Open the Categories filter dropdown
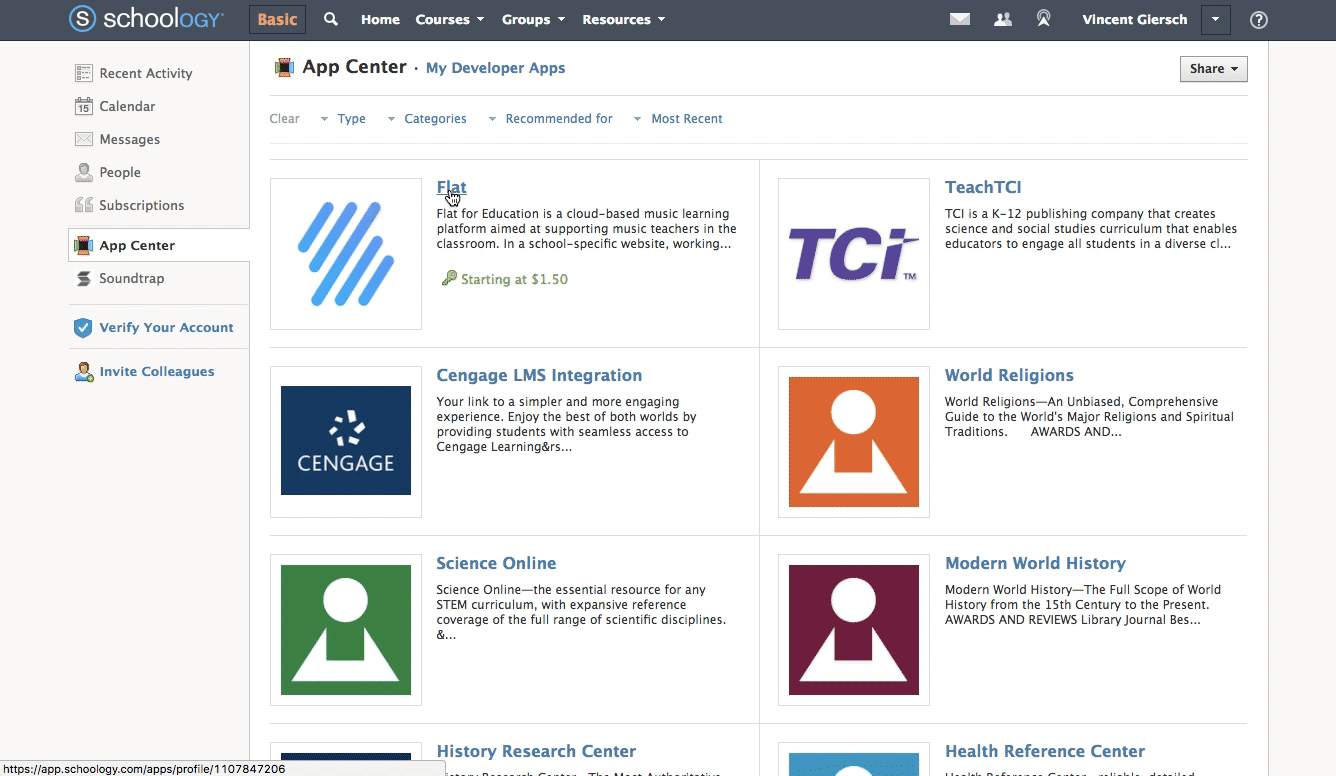The height and width of the screenshot is (776, 1336). [427, 119]
